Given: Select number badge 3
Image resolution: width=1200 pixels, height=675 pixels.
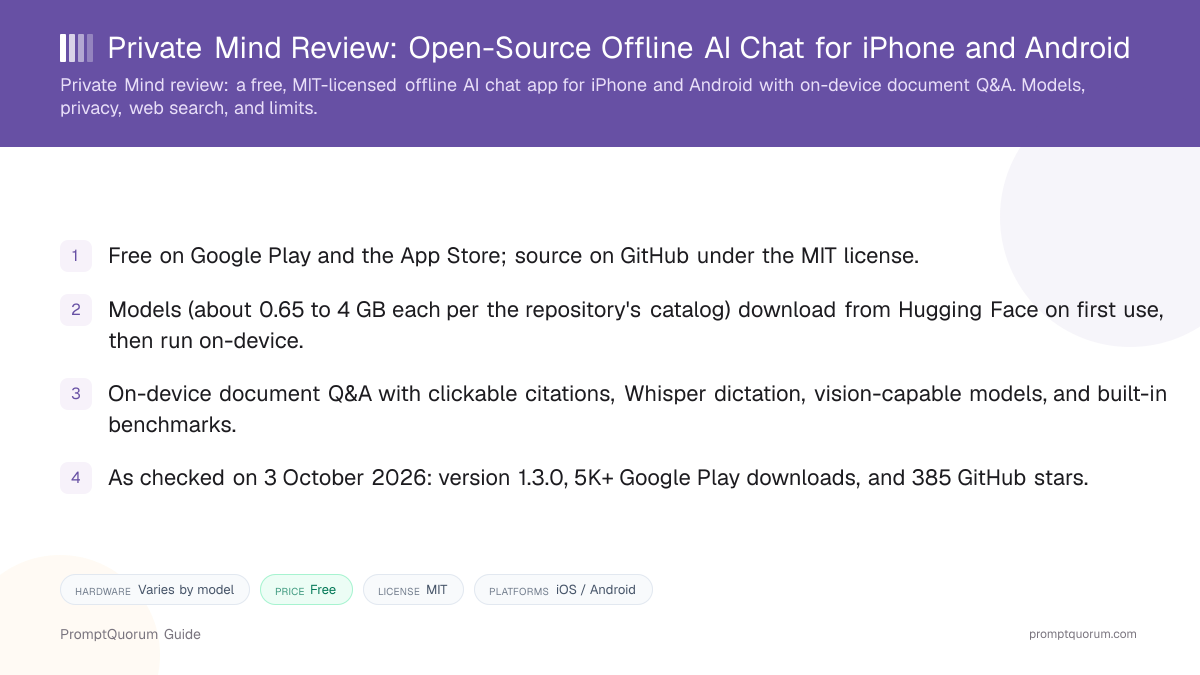Looking at the screenshot, I should click(x=76, y=394).
